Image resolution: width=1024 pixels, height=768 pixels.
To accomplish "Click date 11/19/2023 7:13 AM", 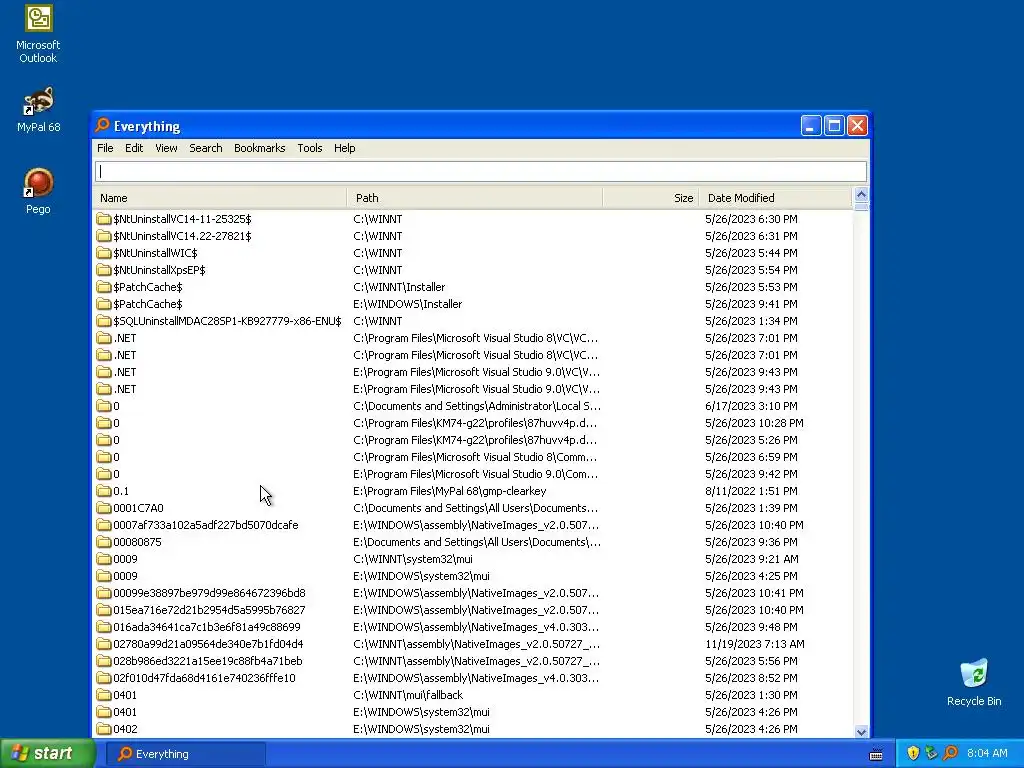I will pyautogui.click(x=754, y=643).
